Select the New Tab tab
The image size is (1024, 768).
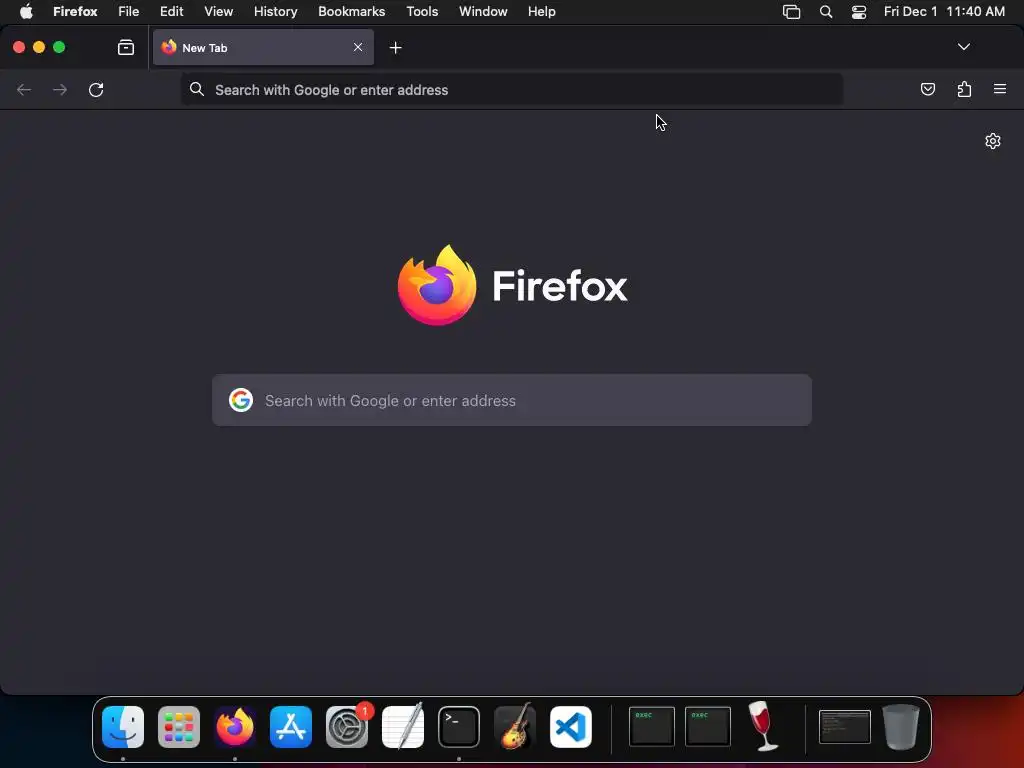pos(263,47)
